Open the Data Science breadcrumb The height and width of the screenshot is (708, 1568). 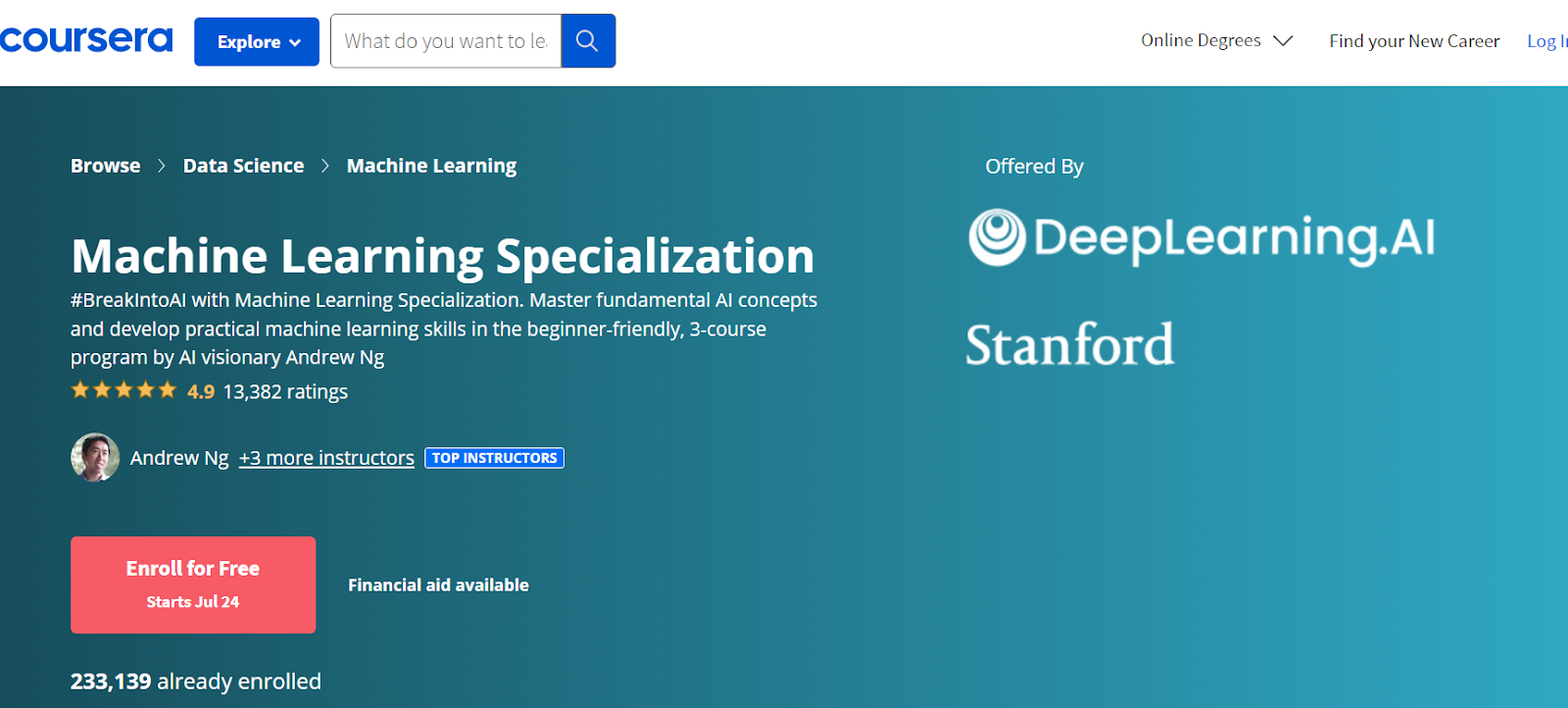pyautogui.click(x=243, y=166)
